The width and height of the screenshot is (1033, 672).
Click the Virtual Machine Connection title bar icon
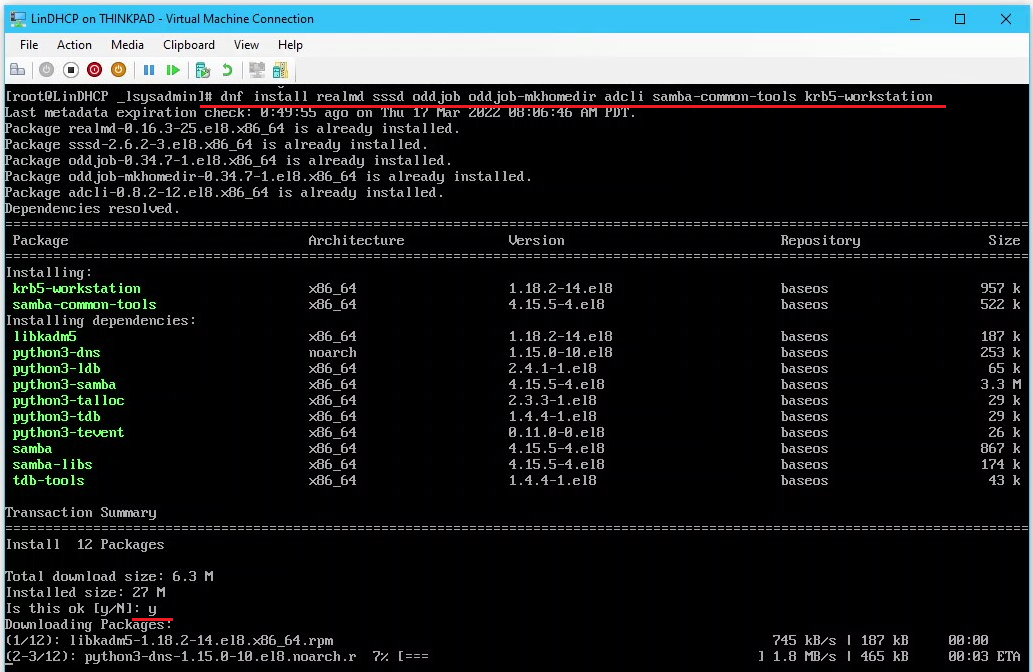pos(18,18)
